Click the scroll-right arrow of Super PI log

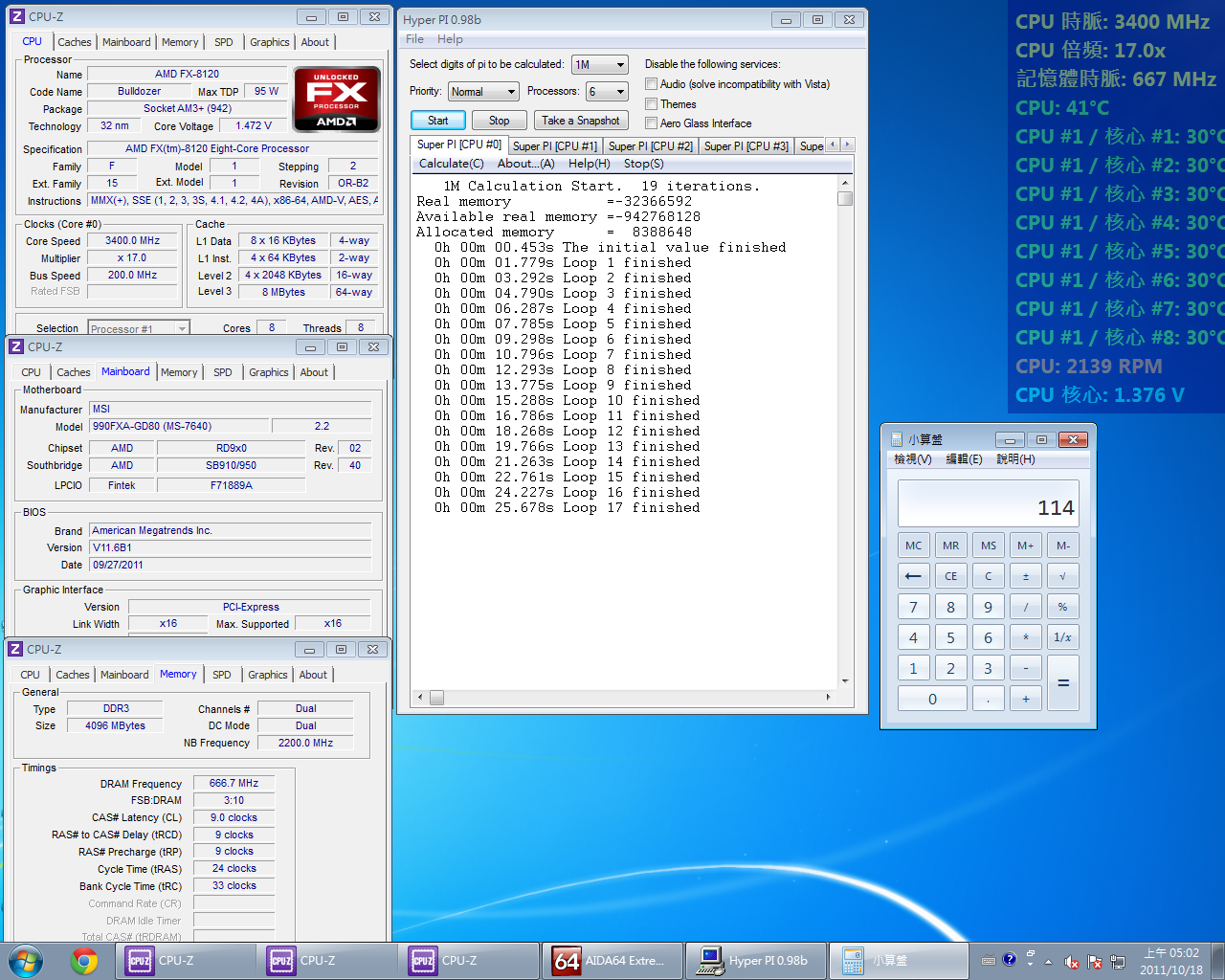click(x=828, y=698)
